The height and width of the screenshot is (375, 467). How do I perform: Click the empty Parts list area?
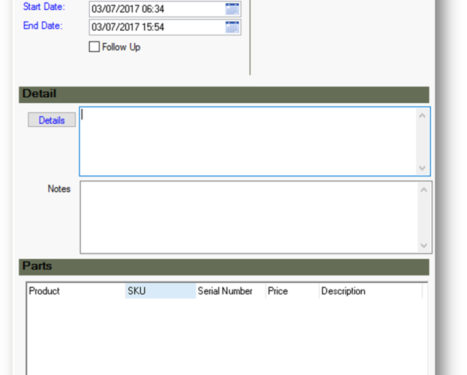(227, 337)
